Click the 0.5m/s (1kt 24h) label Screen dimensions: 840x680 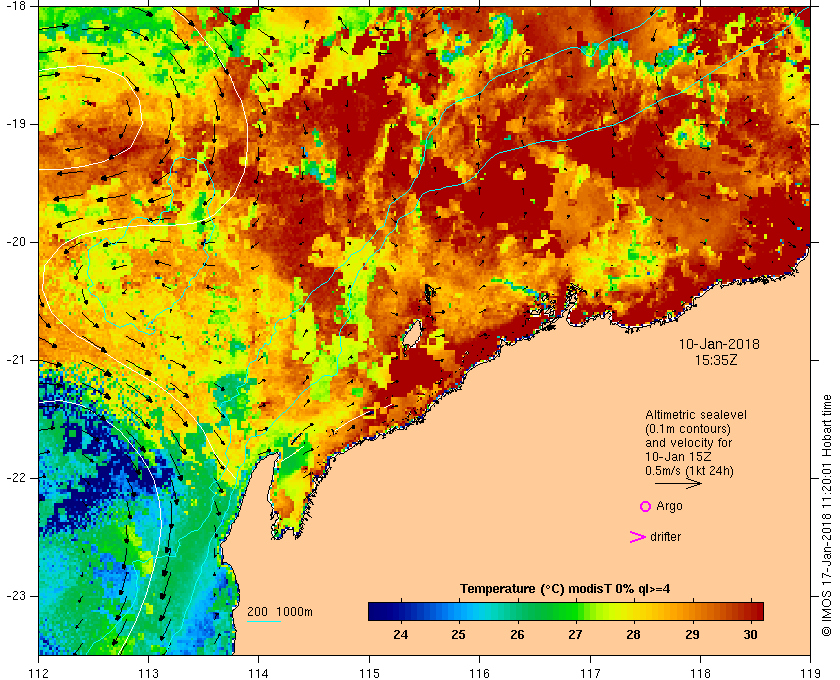point(689,471)
